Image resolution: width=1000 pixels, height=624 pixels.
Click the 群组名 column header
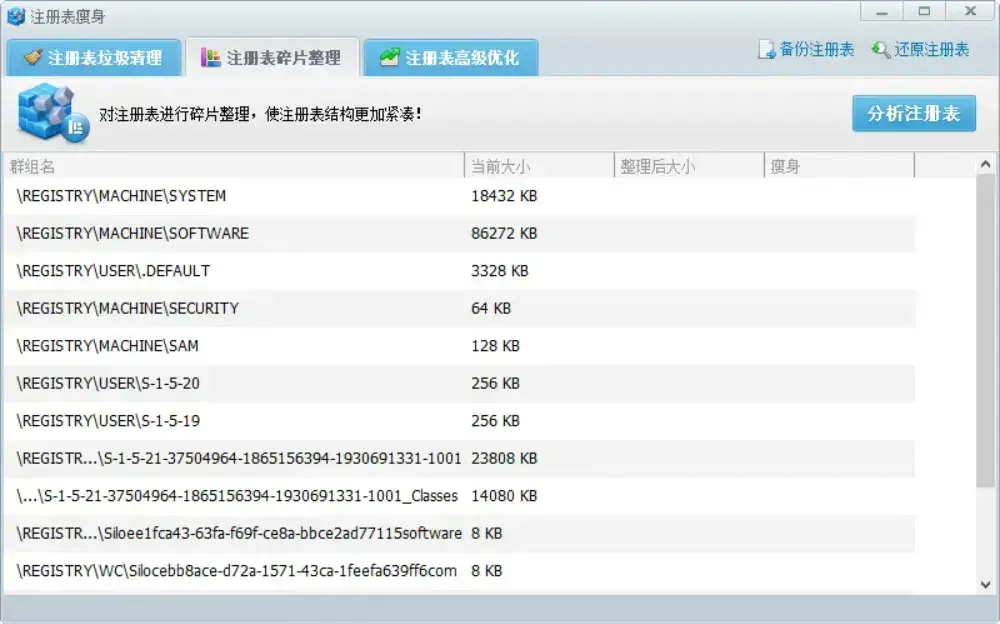30,166
